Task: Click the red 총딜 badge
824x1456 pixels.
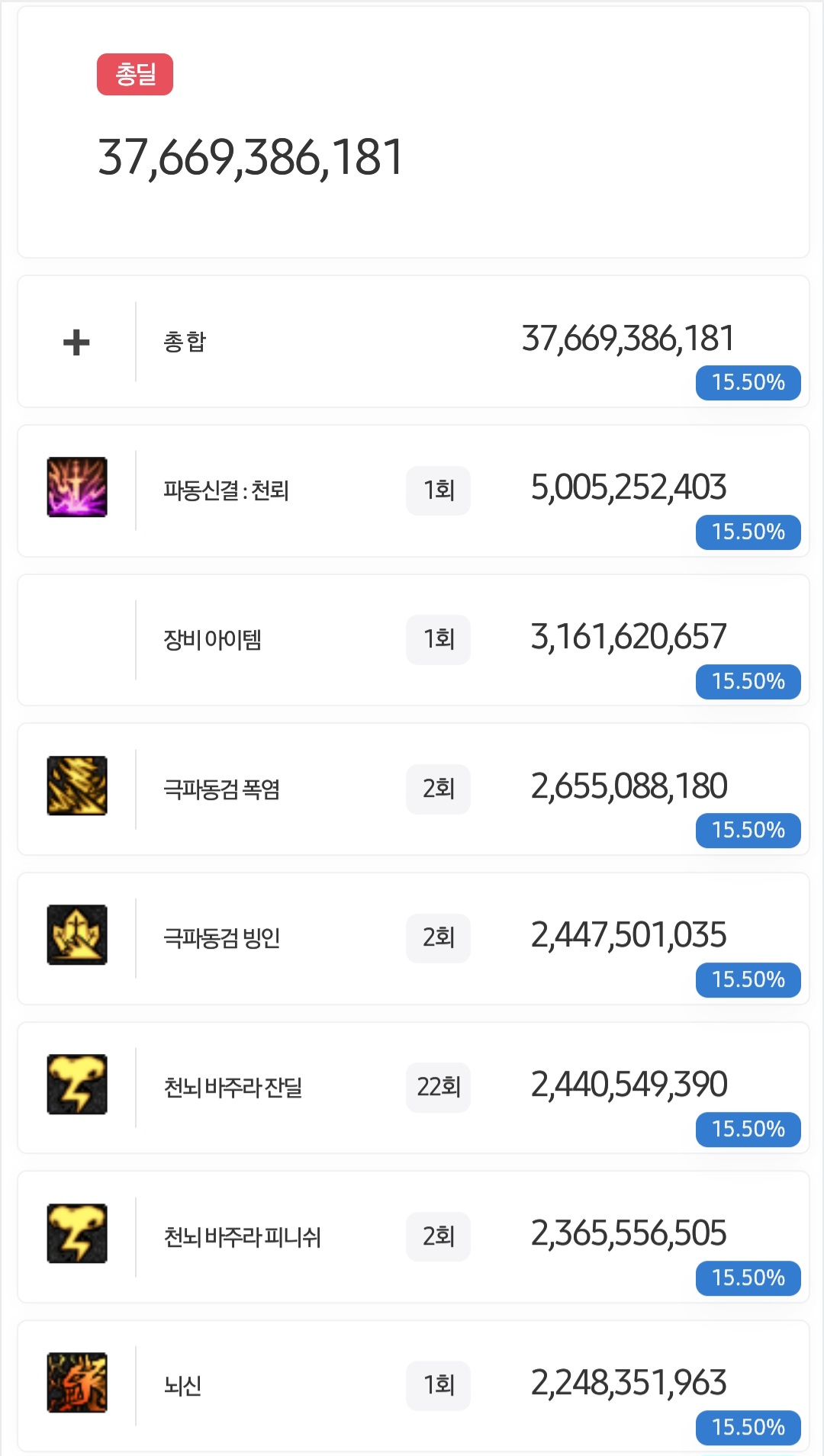Action: pos(135,75)
